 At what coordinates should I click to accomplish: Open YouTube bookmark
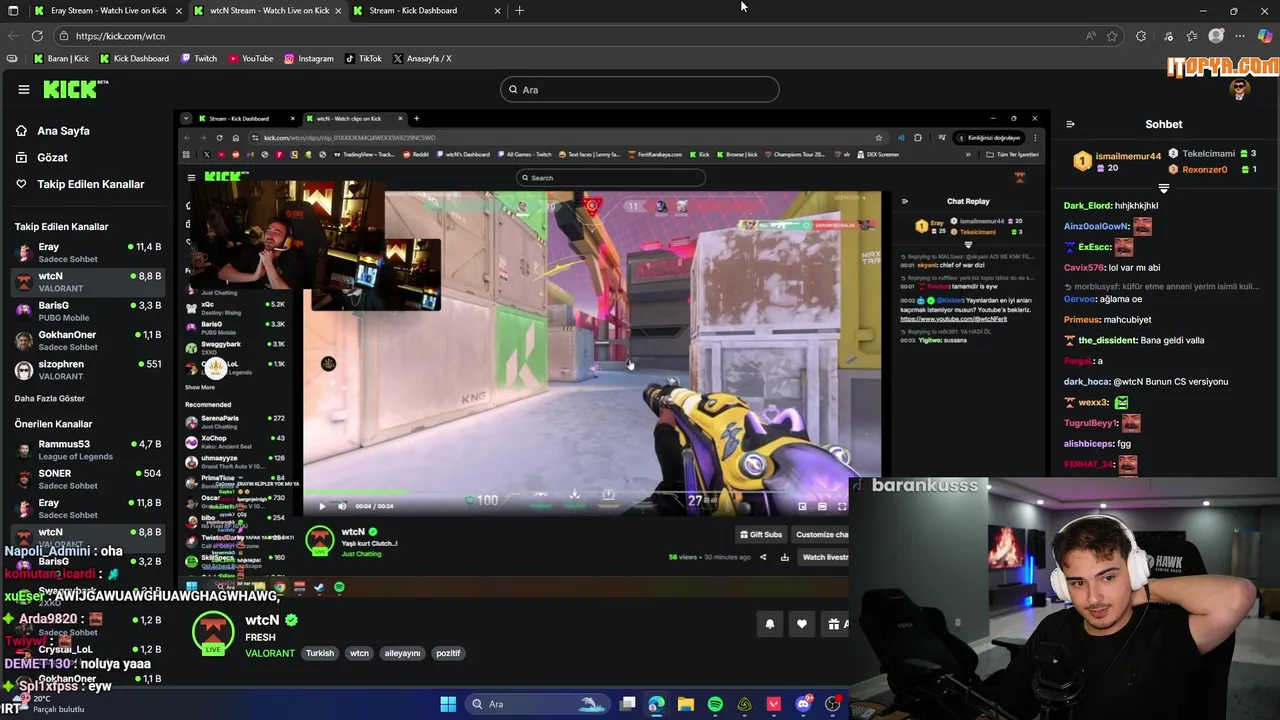click(251, 58)
